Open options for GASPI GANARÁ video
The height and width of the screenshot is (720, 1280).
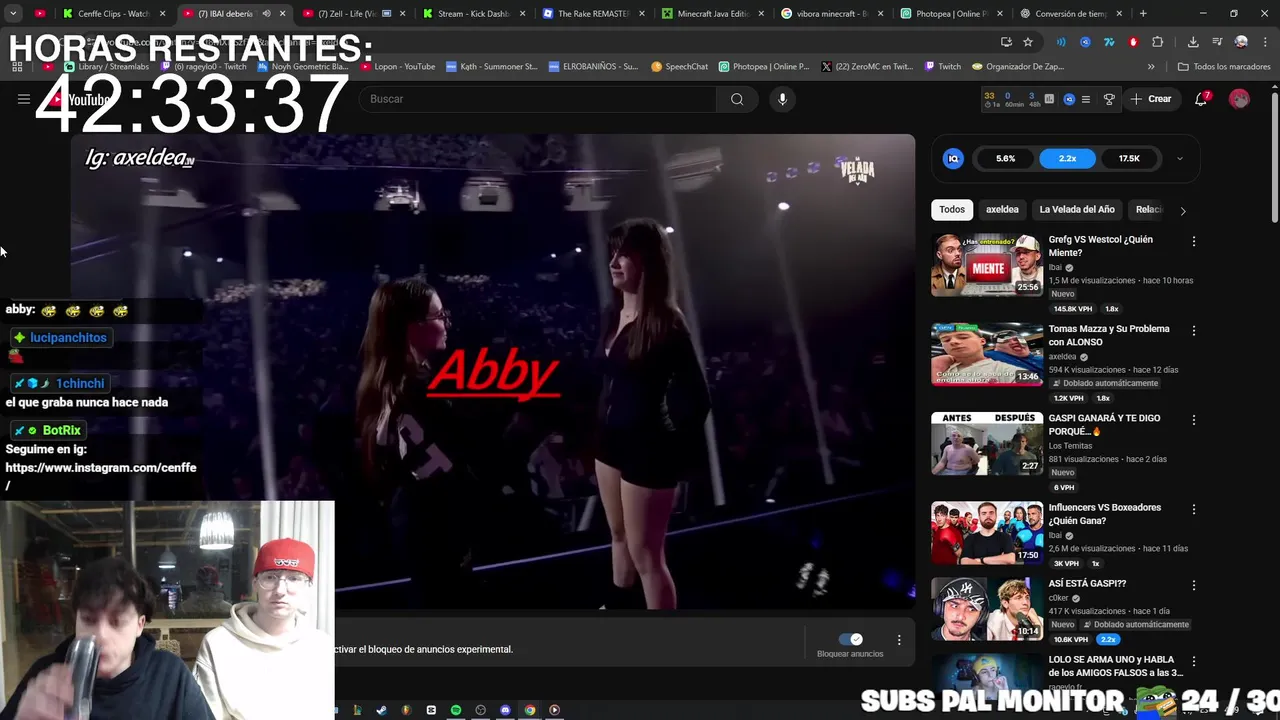click(x=1193, y=420)
